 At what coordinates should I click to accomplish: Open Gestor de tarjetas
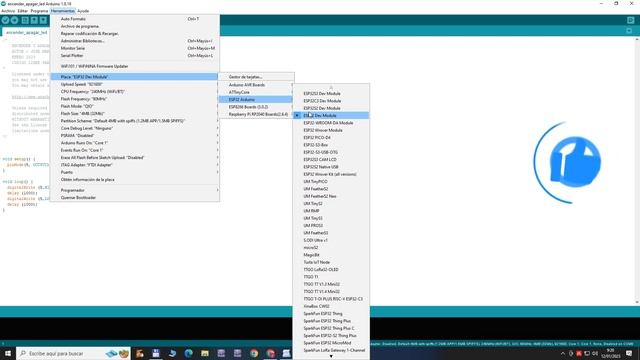coord(256,77)
